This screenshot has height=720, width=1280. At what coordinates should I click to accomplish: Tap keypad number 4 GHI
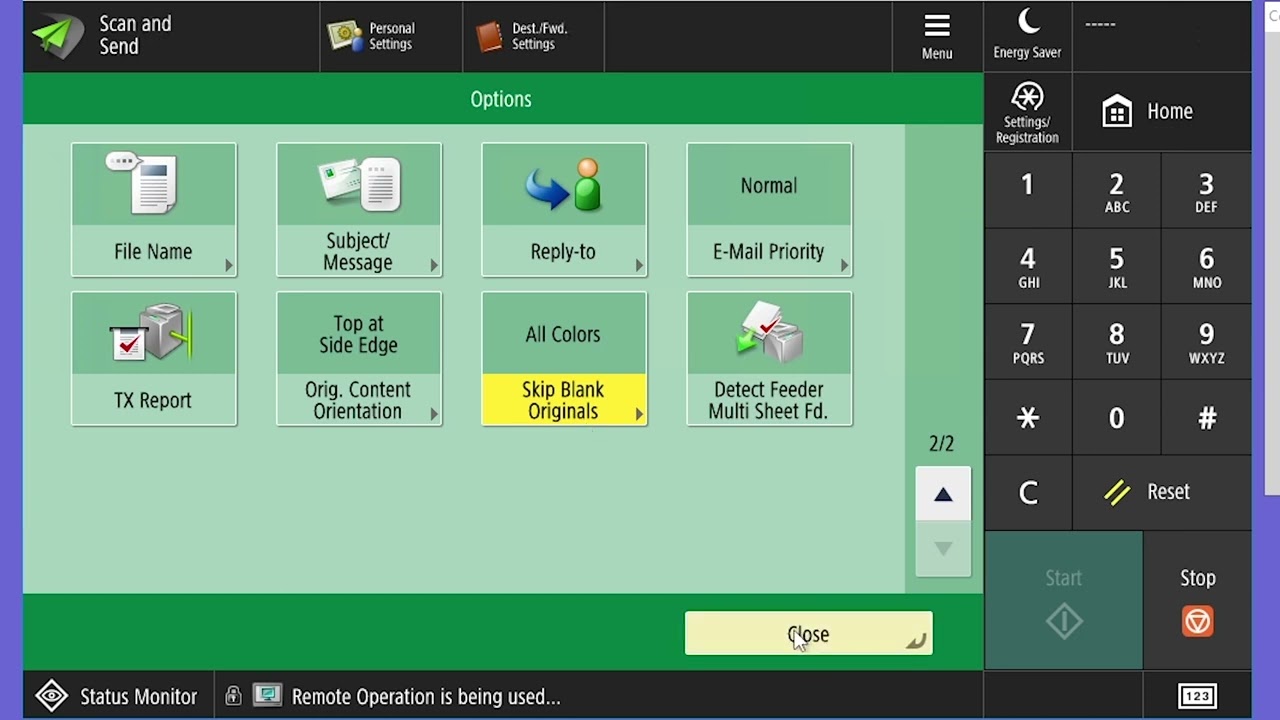(x=1027, y=266)
